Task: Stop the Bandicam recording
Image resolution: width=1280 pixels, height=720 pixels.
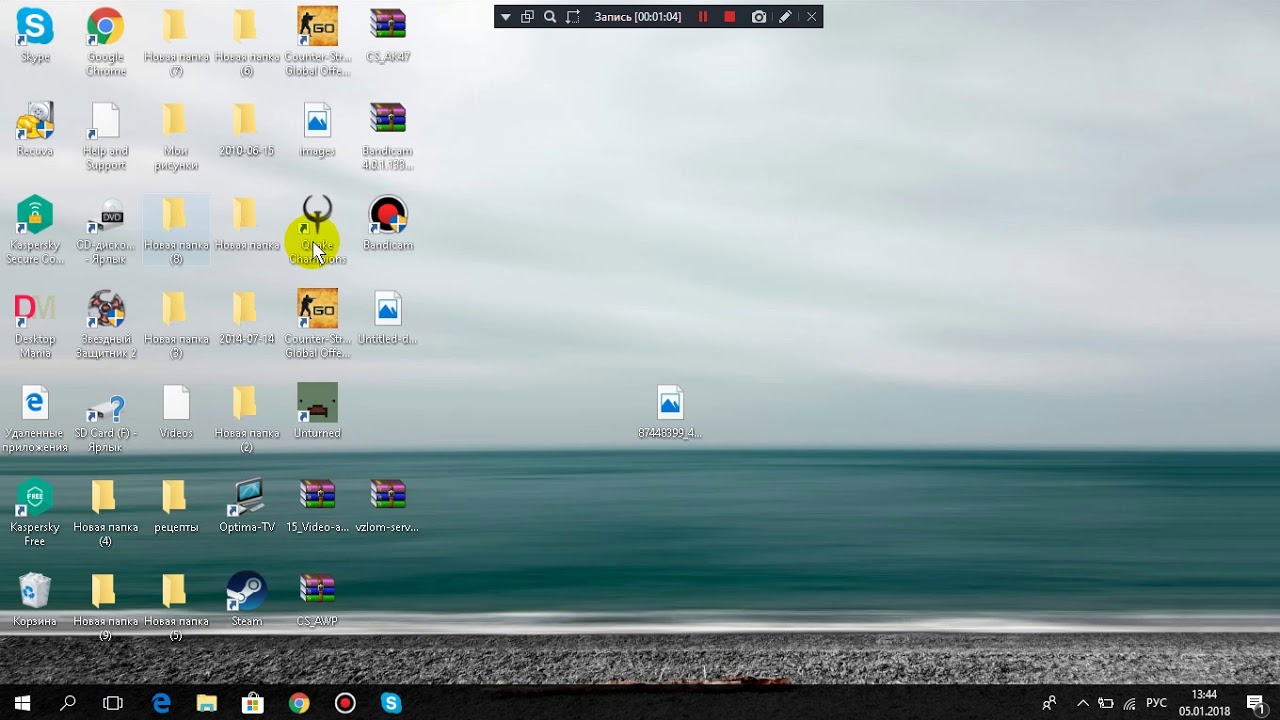Action: (x=730, y=17)
